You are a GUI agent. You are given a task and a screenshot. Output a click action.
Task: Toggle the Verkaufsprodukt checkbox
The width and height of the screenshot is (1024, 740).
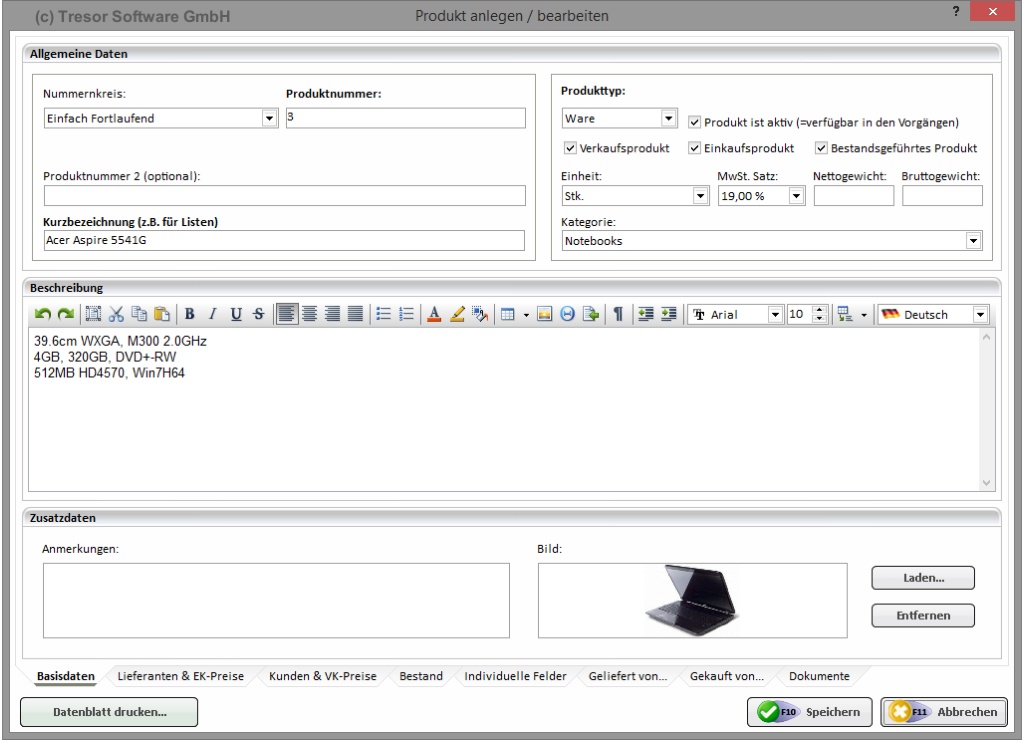point(571,149)
